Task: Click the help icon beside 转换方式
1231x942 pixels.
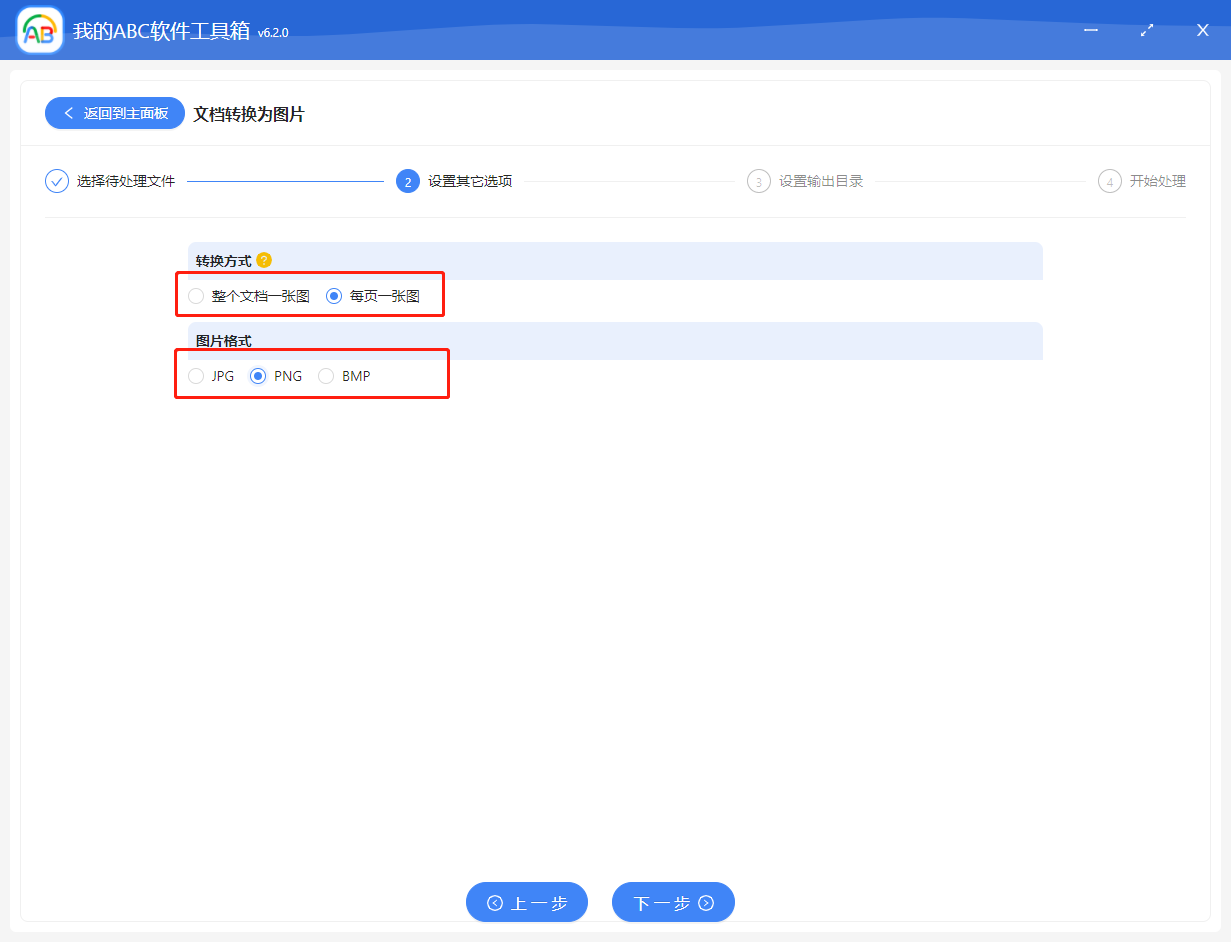Action: pos(264,260)
